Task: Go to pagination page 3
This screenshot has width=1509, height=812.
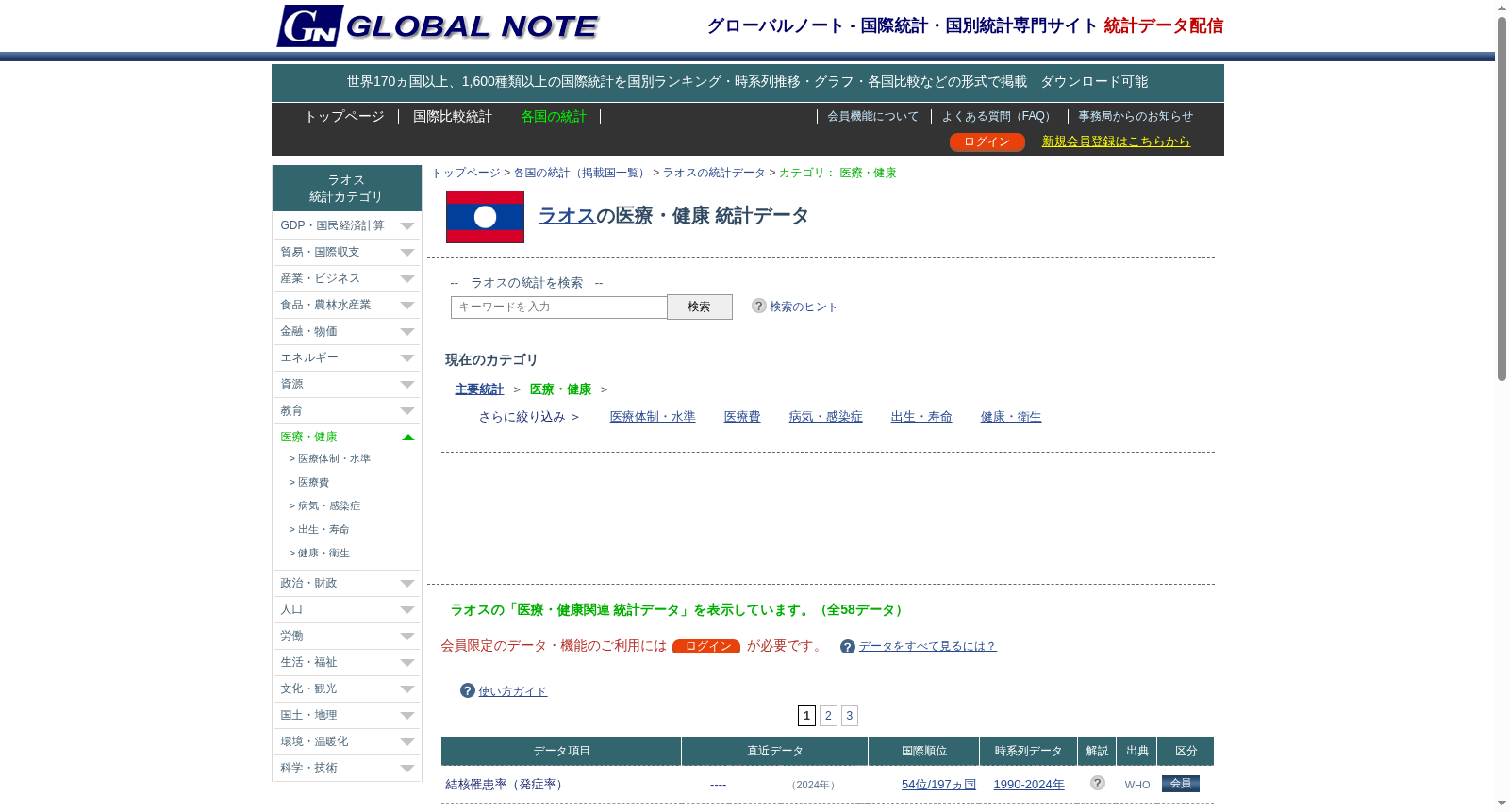Action: (x=850, y=716)
